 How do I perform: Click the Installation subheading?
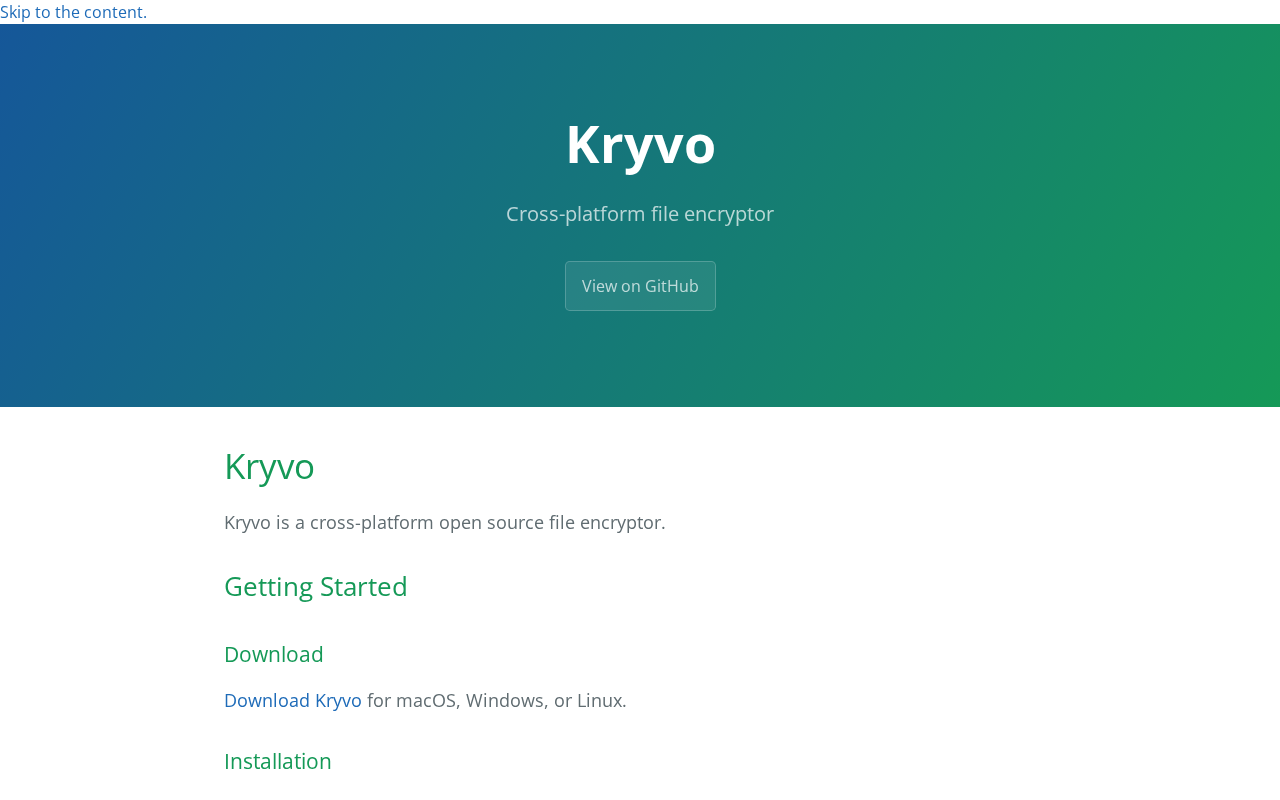[x=278, y=761]
